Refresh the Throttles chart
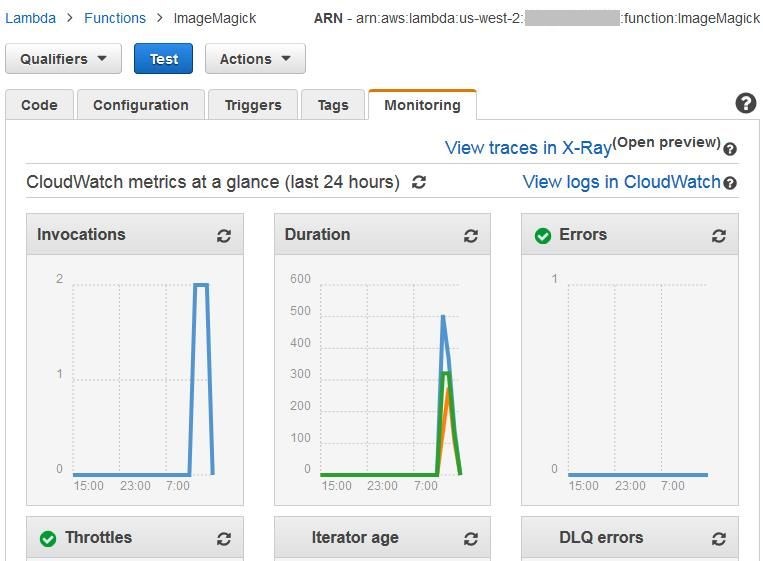 [x=223, y=539]
